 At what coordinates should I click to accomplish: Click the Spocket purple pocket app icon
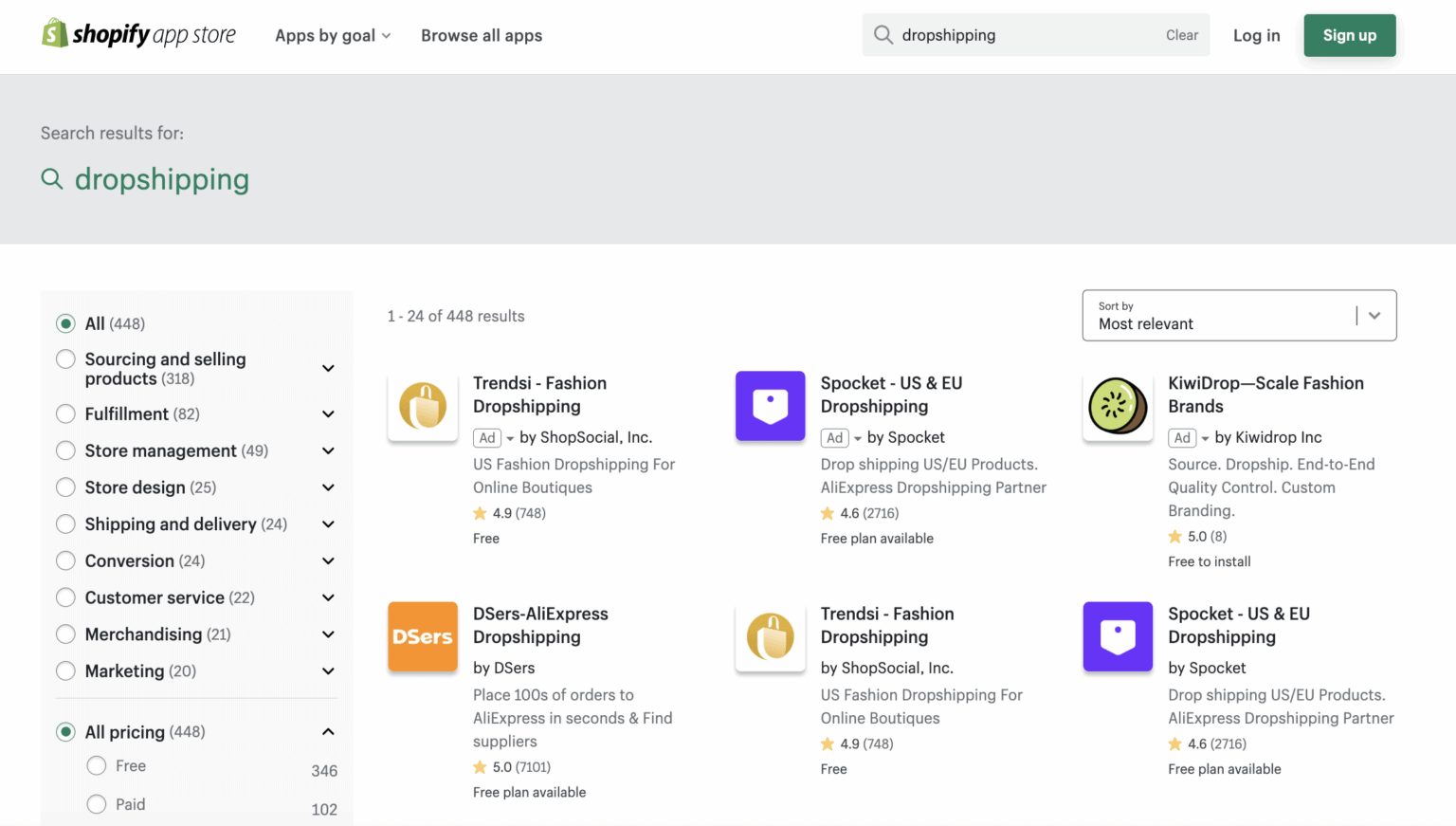(770, 406)
